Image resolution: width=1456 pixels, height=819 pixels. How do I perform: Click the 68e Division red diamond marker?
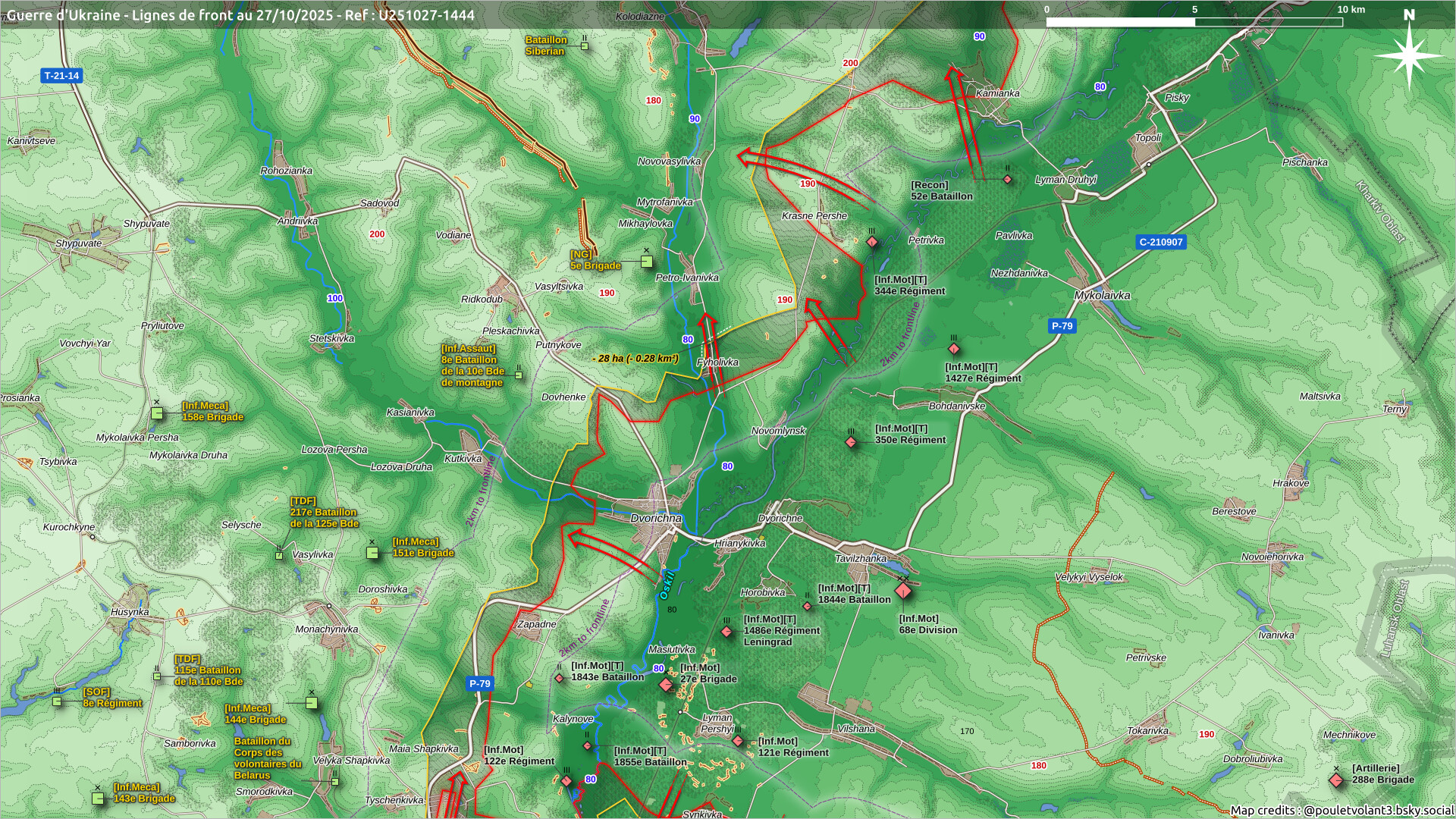(902, 591)
